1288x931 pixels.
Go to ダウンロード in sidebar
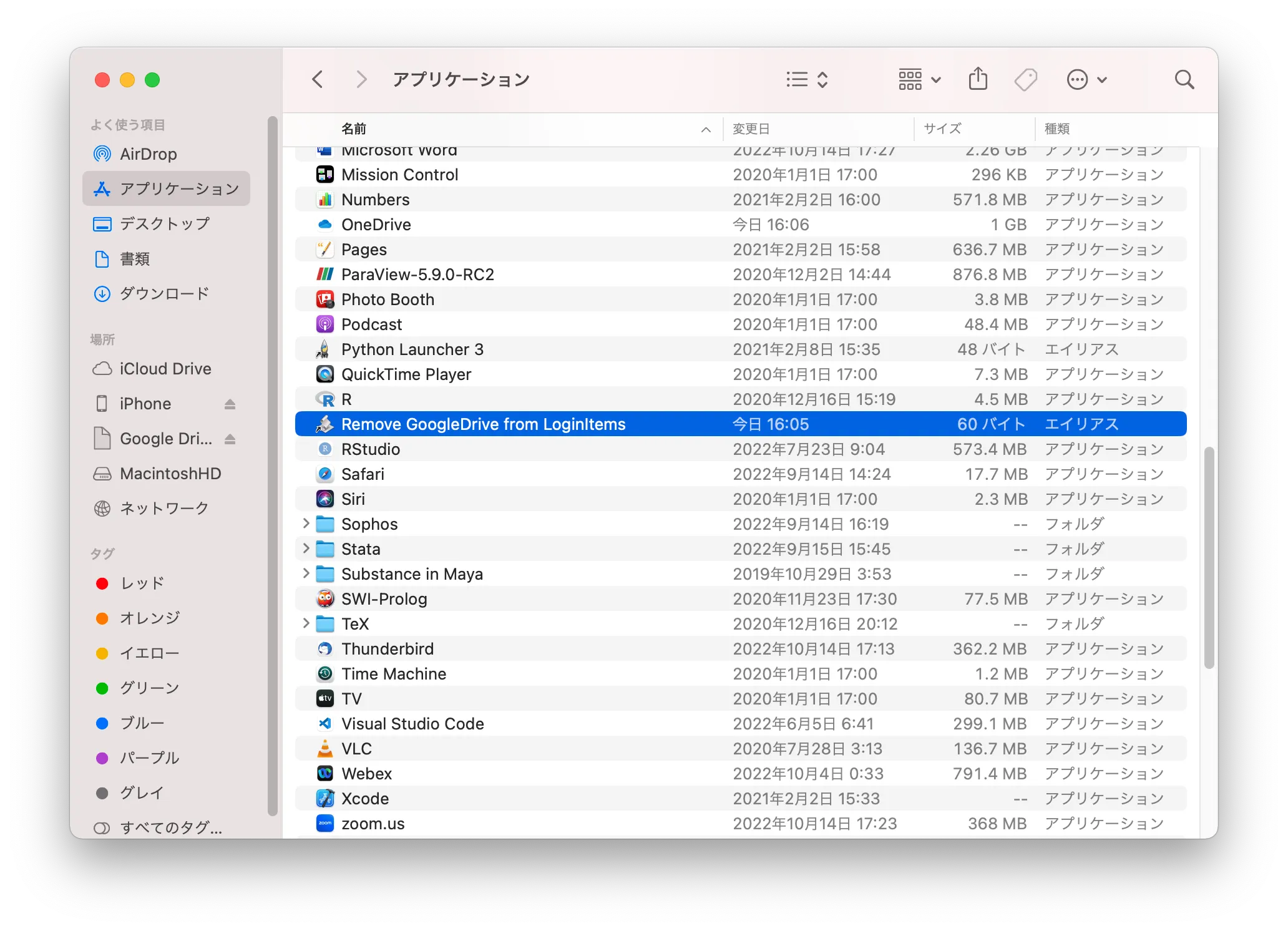tap(163, 294)
